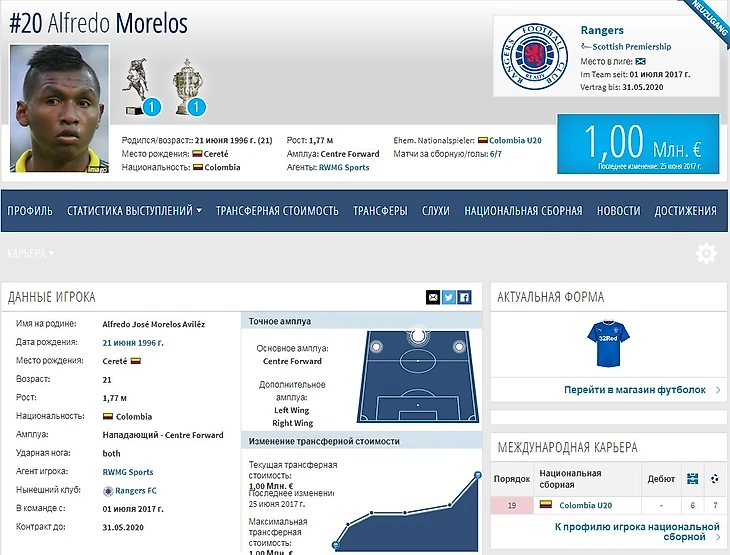
Task: Click the arrow next to national team profile link
Action: pos(717,537)
